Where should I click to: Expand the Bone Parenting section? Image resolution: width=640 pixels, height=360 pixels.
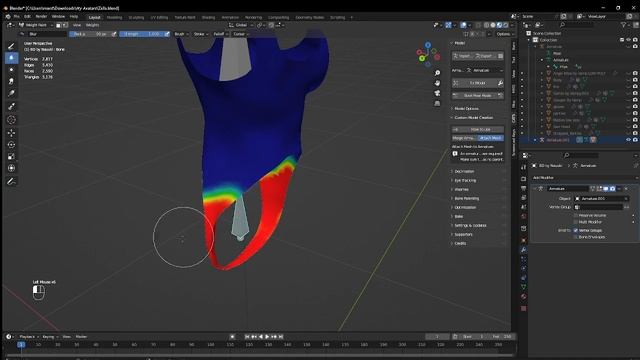(467, 198)
